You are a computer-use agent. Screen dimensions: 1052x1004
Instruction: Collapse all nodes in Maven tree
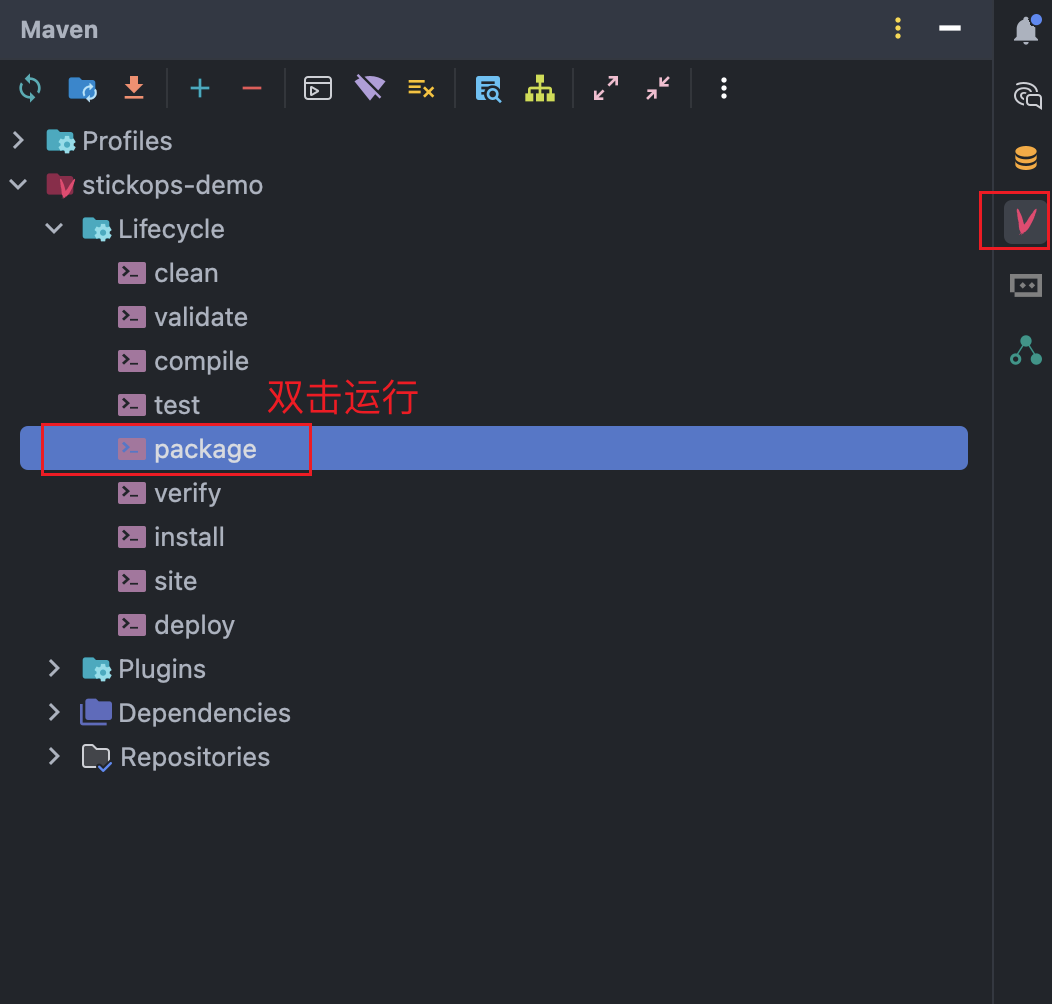tap(657, 88)
